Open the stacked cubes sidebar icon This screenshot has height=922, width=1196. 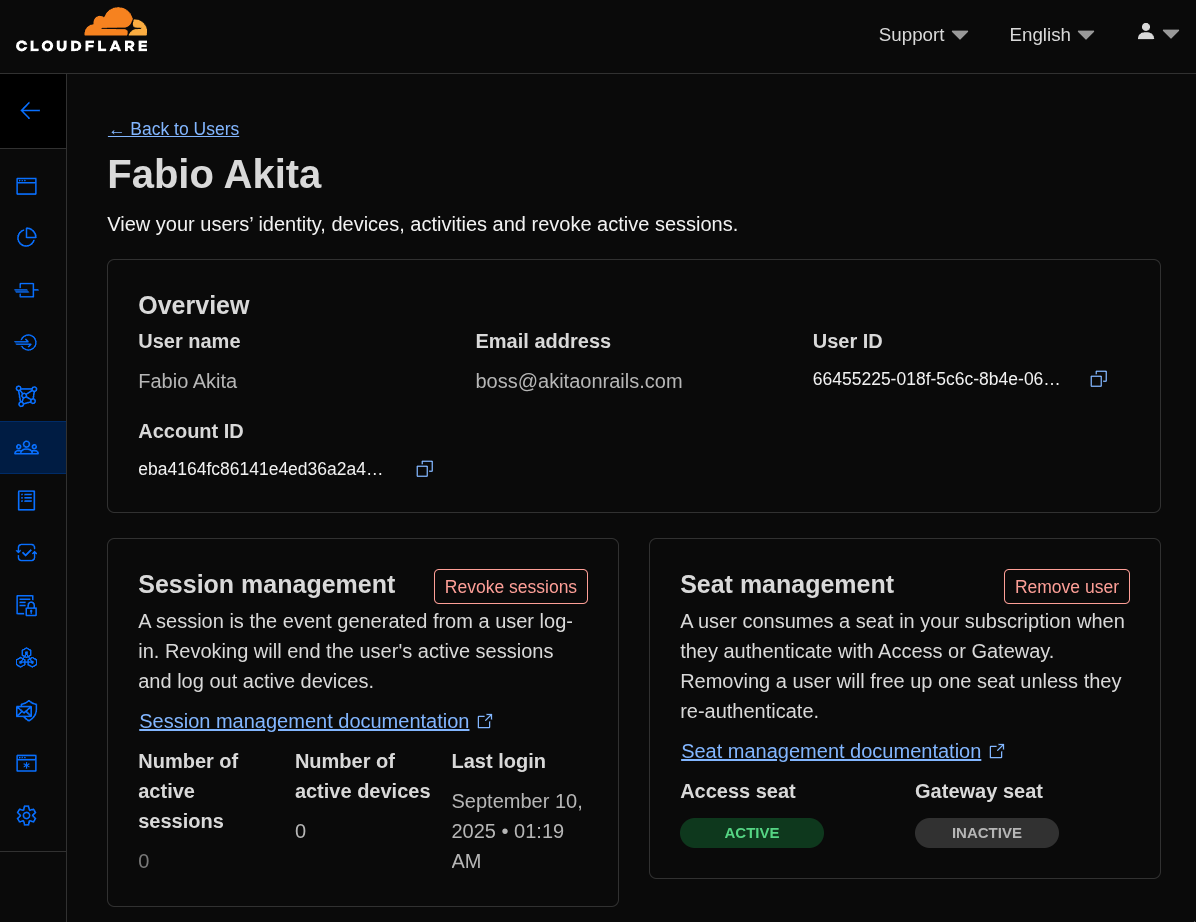27,658
